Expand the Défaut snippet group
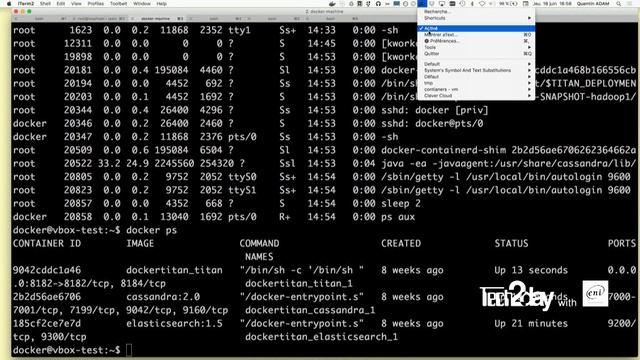 [476, 77]
